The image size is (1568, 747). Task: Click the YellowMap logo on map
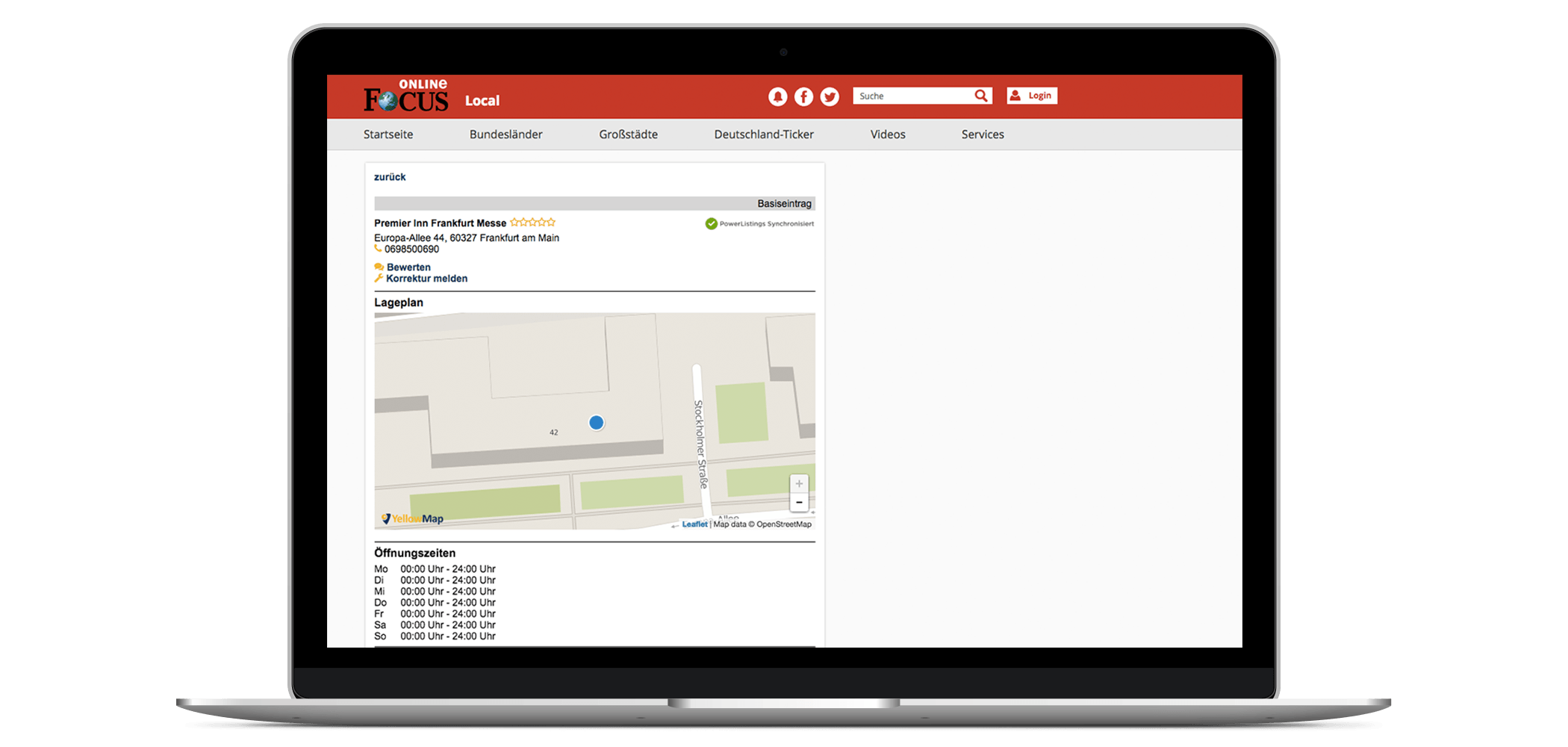coord(412,518)
